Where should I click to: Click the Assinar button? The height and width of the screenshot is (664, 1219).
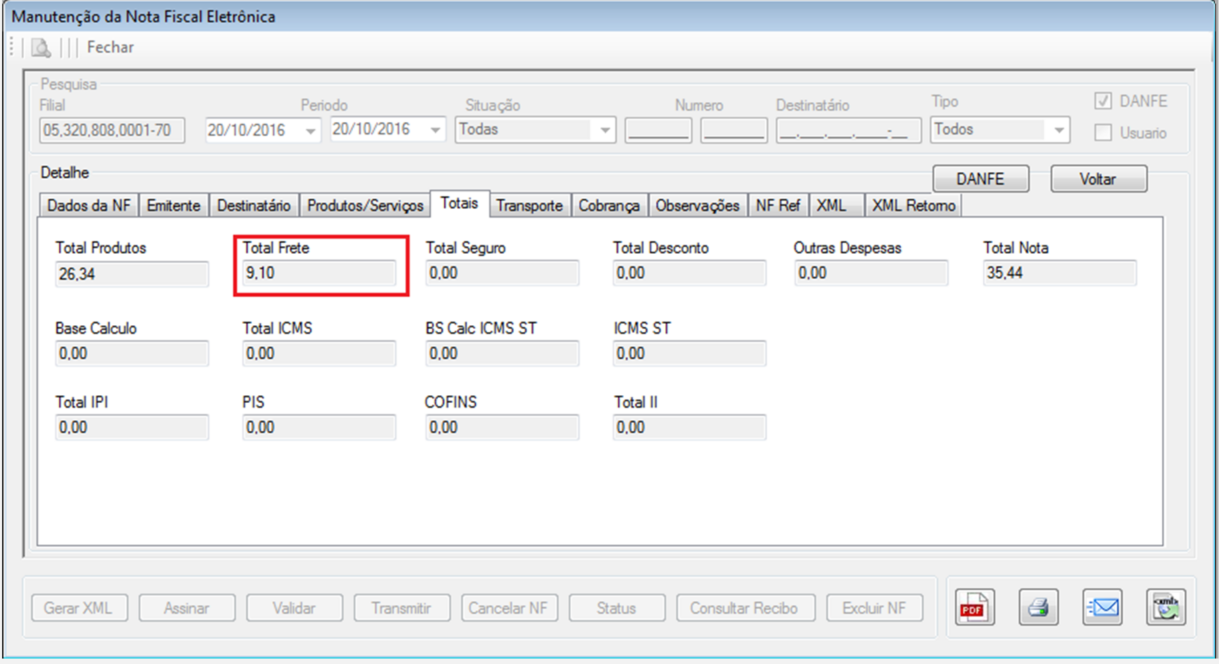186,608
